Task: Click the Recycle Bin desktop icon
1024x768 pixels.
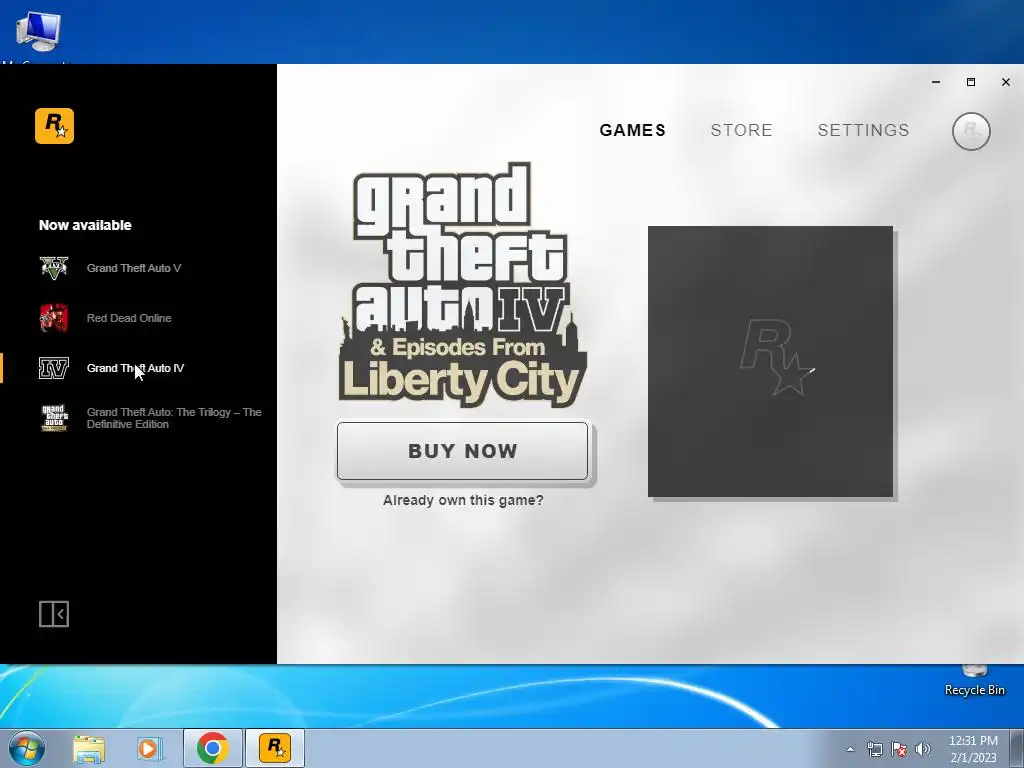Action: (x=974, y=680)
